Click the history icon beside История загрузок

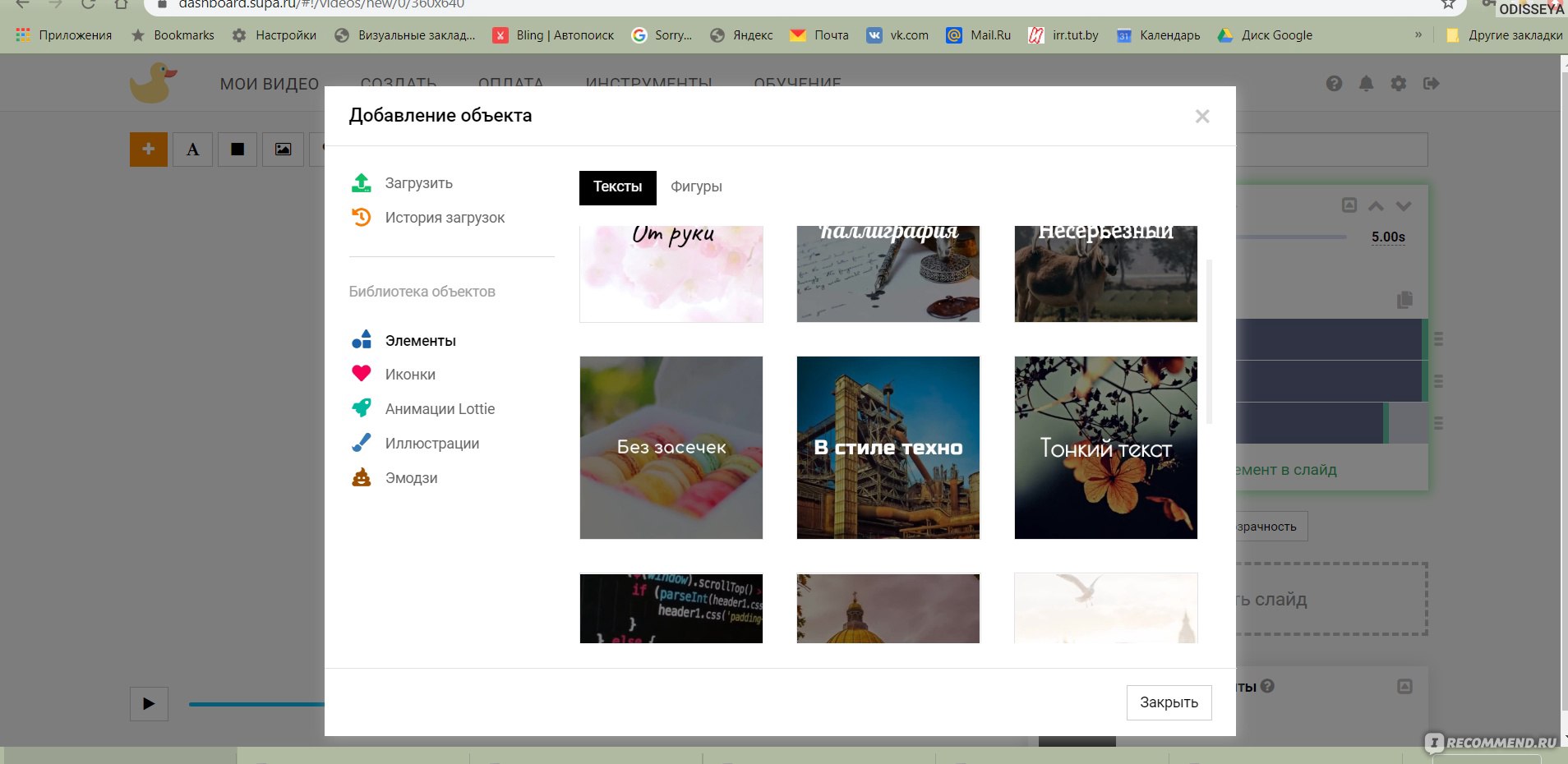click(362, 217)
